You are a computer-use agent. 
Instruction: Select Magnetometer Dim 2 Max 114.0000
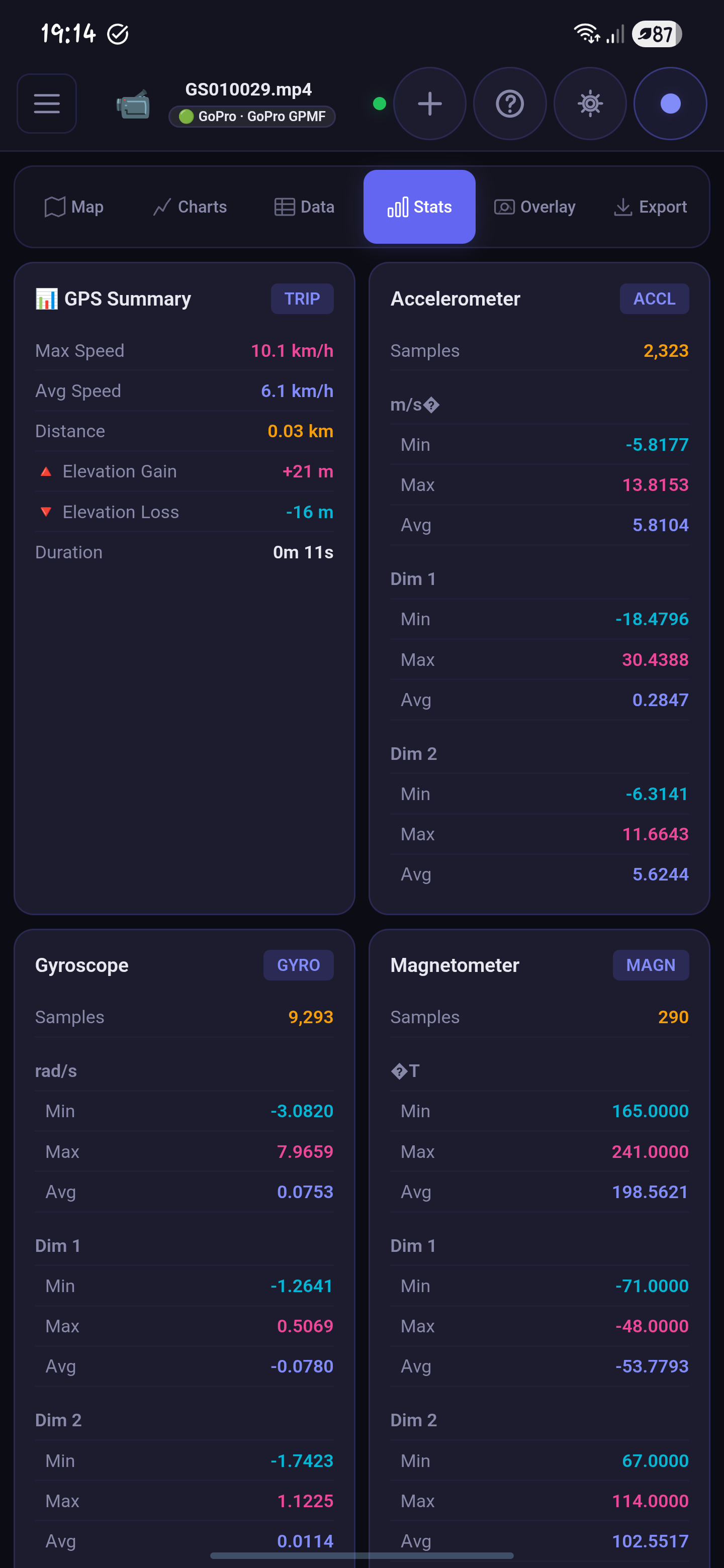point(650,1501)
